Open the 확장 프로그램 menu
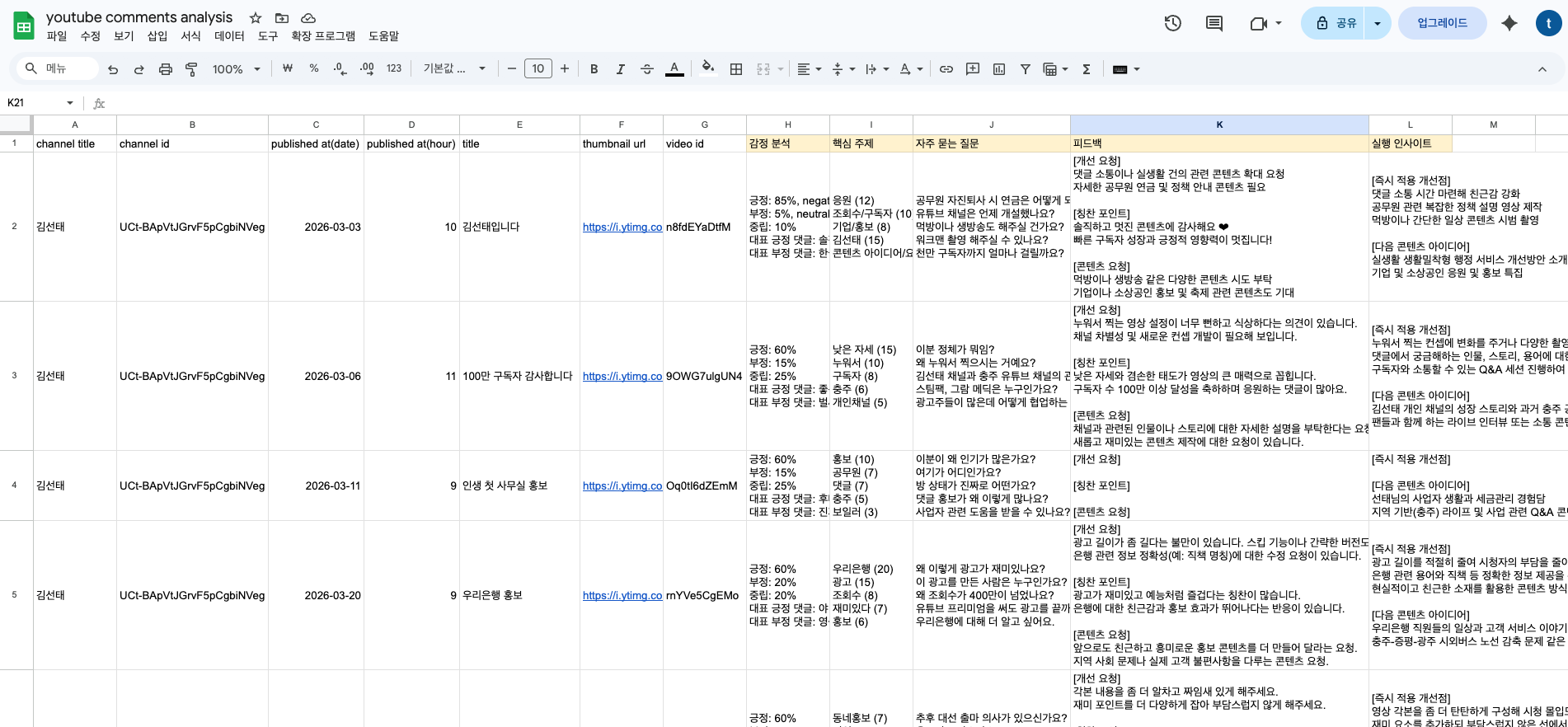Screen dimensions: 1568x727 tap(323, 36)
